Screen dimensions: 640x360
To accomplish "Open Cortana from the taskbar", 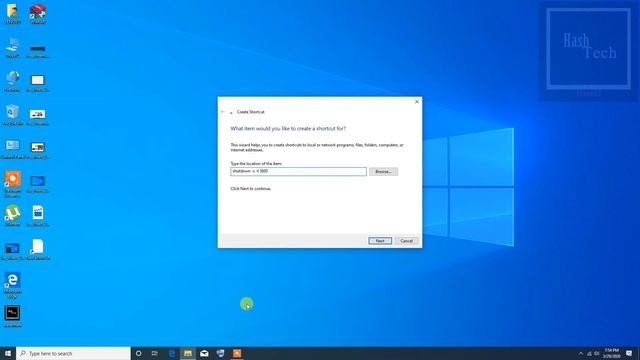I will [x=138, y=353].
